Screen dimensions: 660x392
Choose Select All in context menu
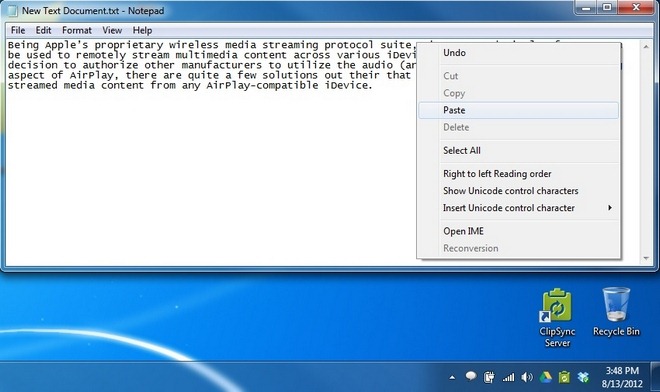click(519, 151)
